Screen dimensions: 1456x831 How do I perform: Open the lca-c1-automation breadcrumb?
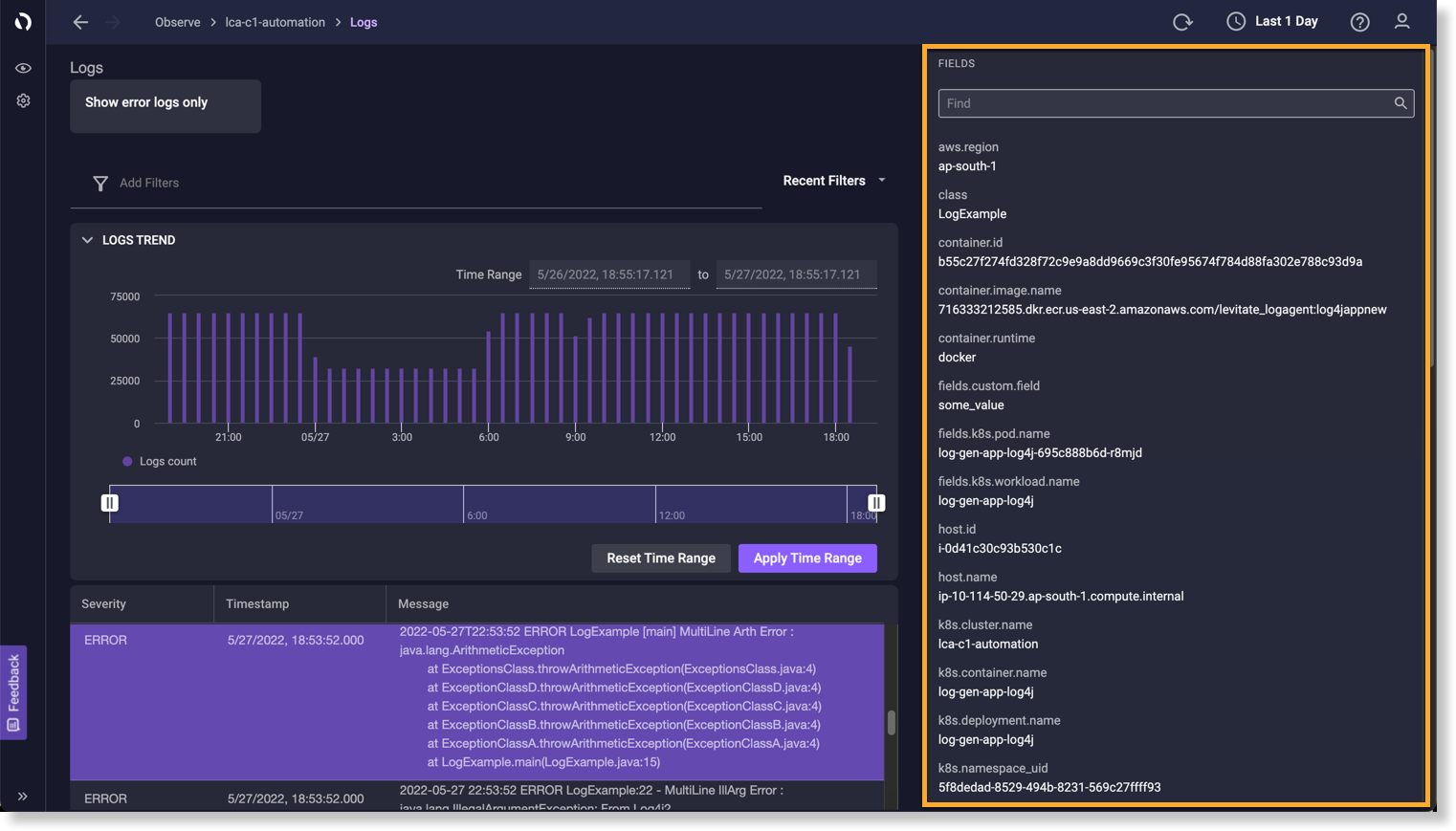pos(275,22)
